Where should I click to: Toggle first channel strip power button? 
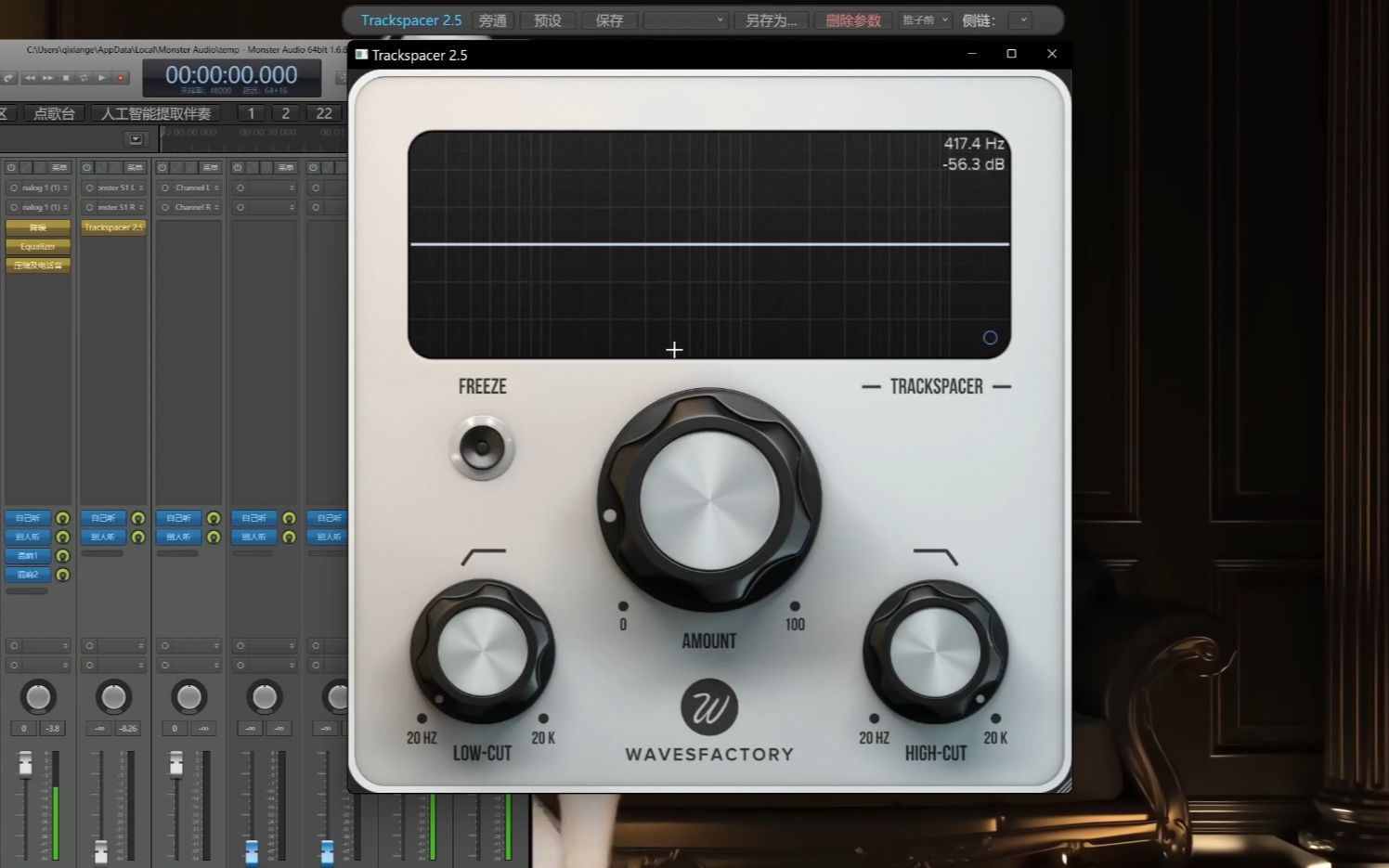[x=11, y=167]
